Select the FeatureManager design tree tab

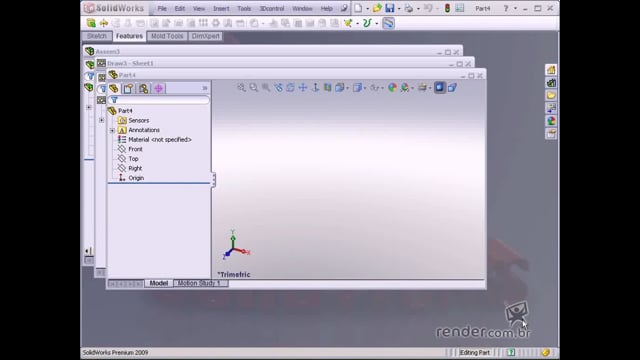(x=114, y=88)
